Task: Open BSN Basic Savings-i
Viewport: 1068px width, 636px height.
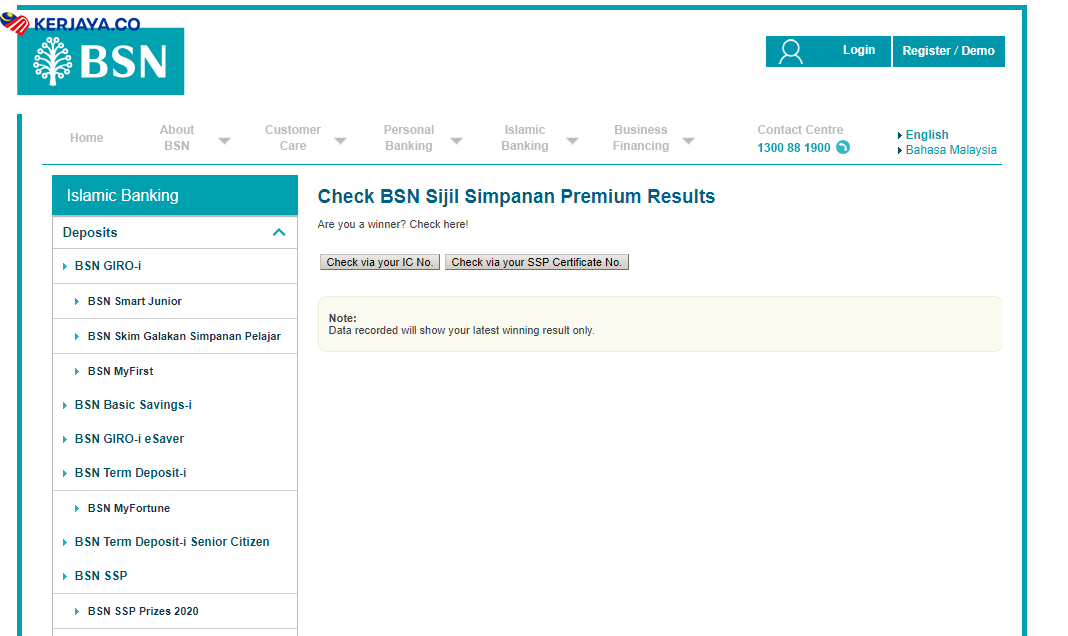Action: 134,404
